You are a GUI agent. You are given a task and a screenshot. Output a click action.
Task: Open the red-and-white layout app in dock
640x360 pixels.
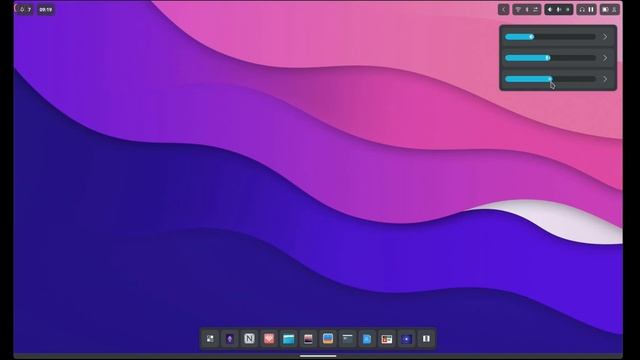tap(387, 338)
